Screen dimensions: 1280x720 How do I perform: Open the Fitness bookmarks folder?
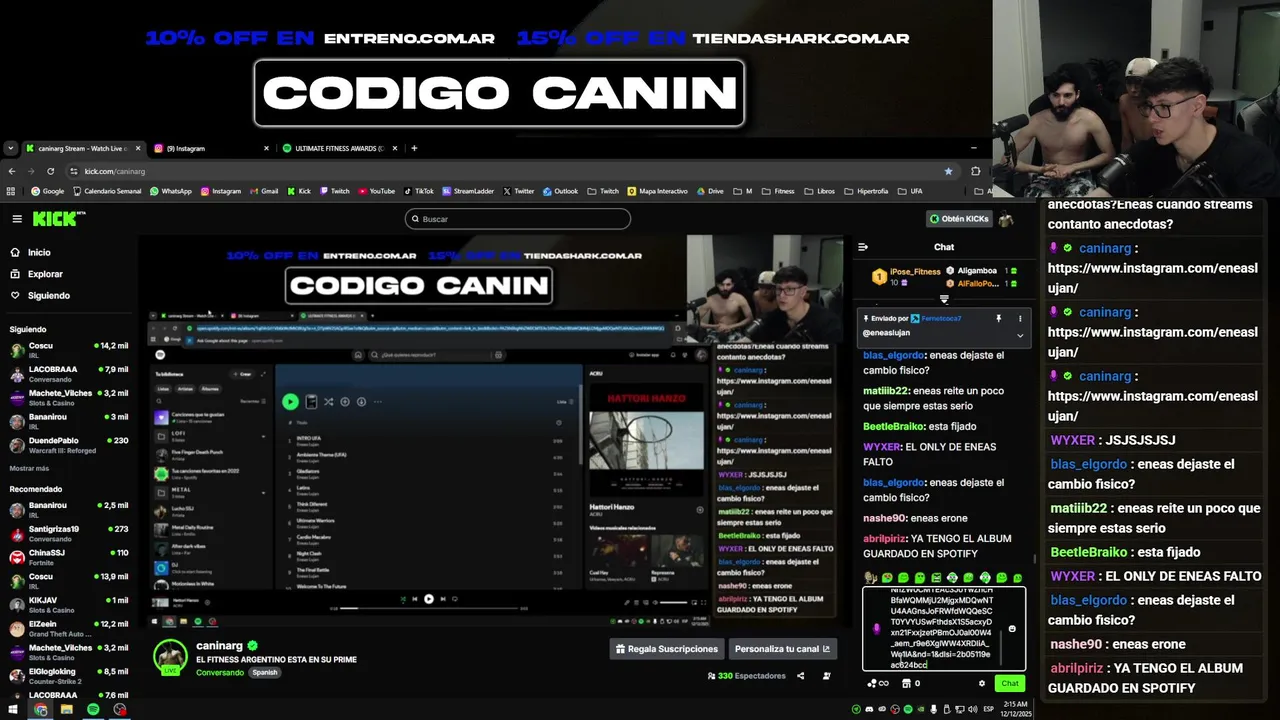click(778, 191)
